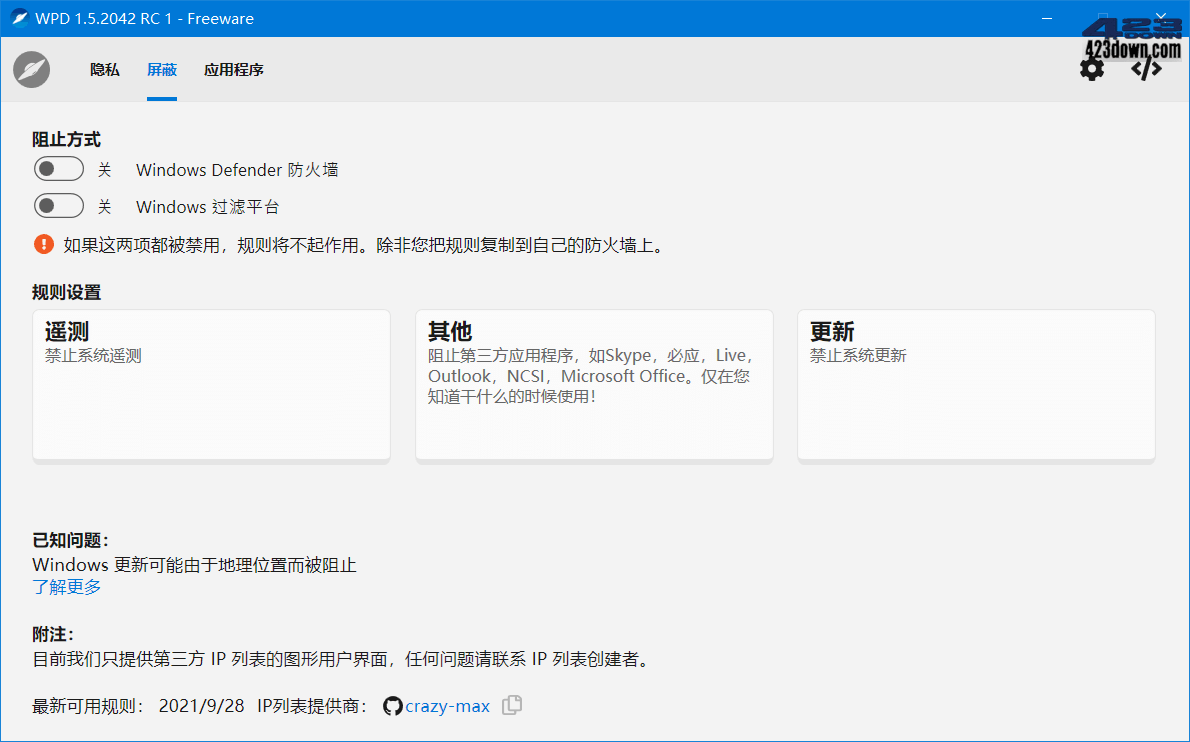The width and height of the screenshot is (1190, 742).
Task: Copy rules info using the copy icon
Action: coord(511,706)
